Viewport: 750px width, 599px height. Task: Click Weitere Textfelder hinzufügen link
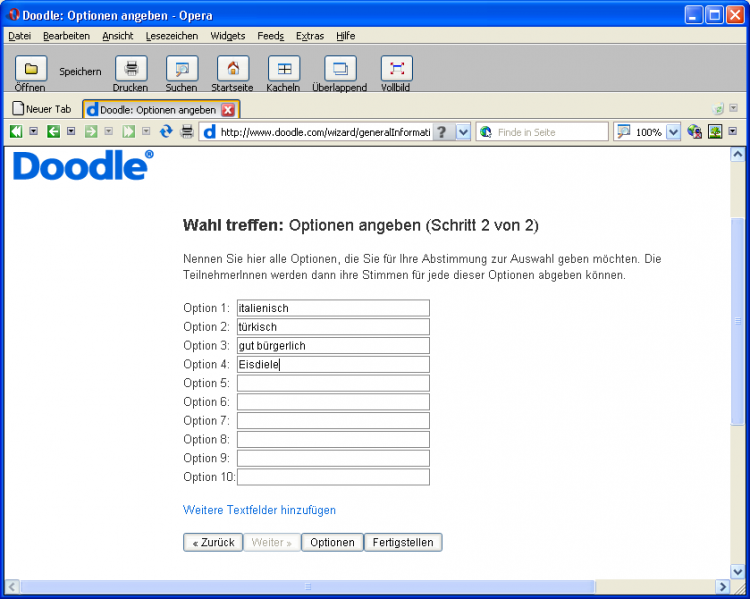click(259, 510)
